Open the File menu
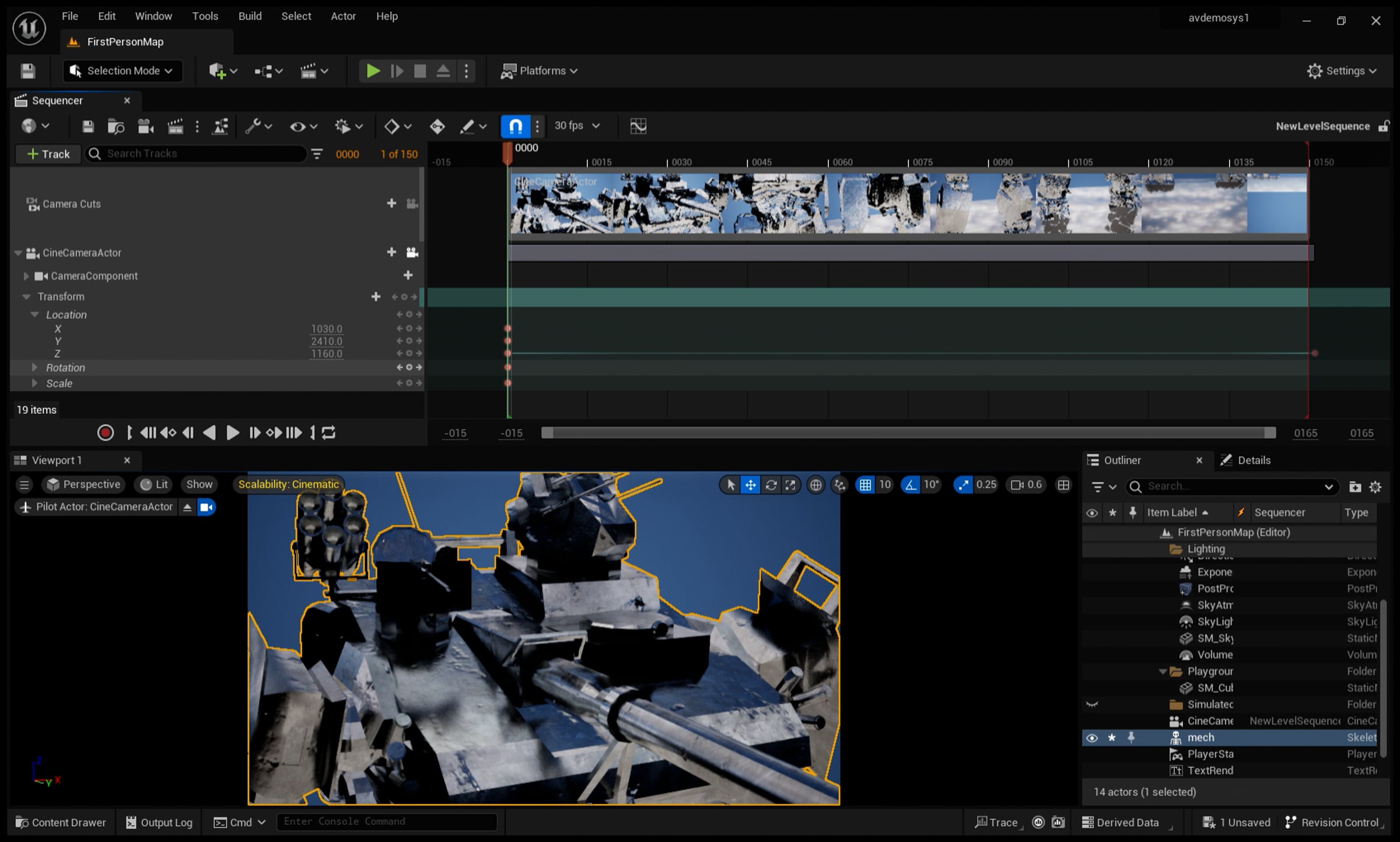Screen dimensions: 1400x842 [x=69, y=16]
